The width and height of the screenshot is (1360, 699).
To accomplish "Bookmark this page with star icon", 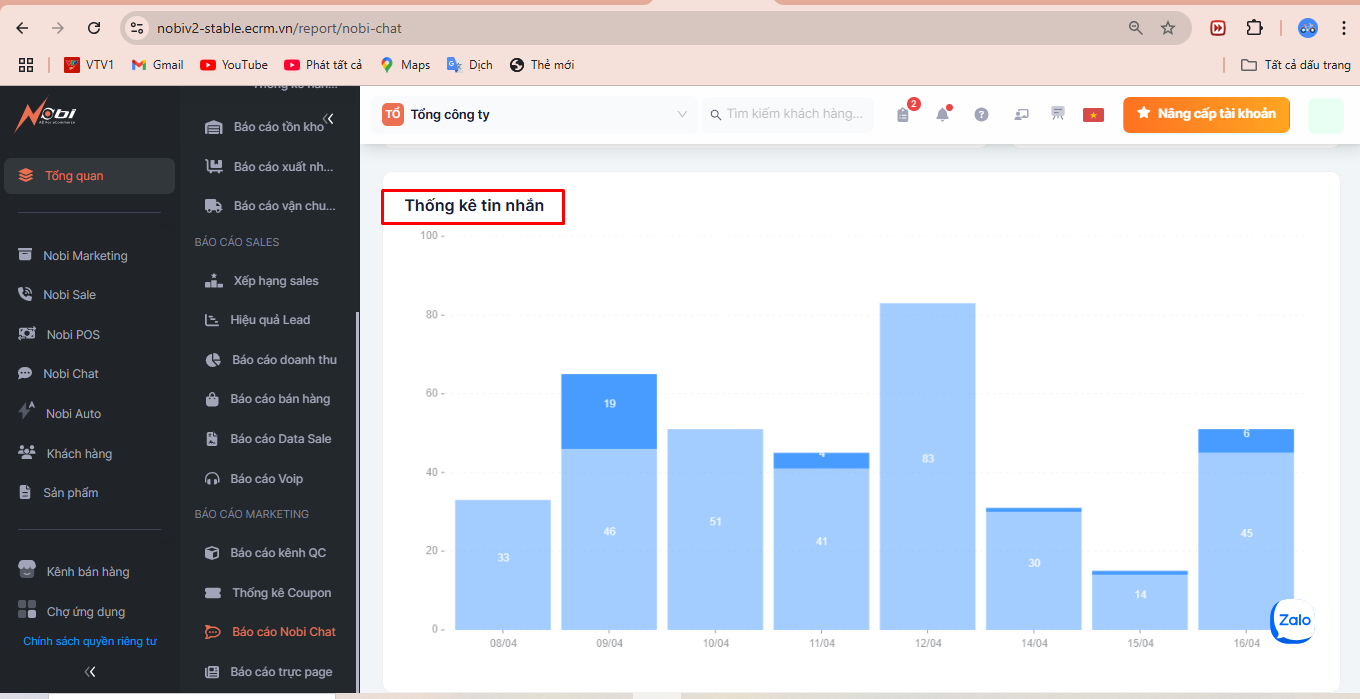I will pos(1167,28).
